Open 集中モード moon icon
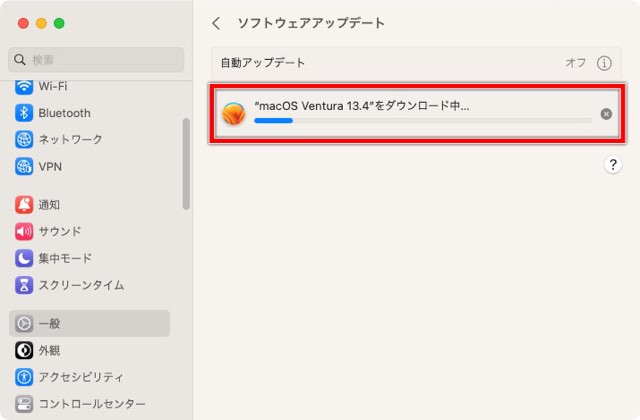The height and width of the screenshot is (420, 640). coord(24,258)
